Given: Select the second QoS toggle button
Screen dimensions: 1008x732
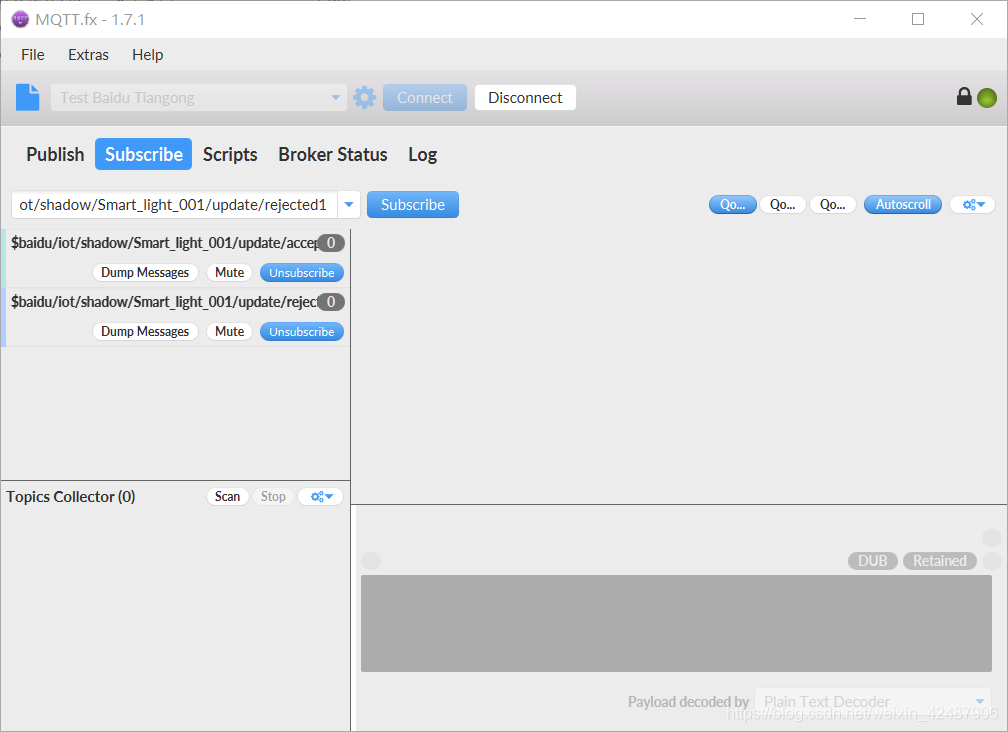Looking at the screenshot, I should pyautogui.click(x=782, y=204).
